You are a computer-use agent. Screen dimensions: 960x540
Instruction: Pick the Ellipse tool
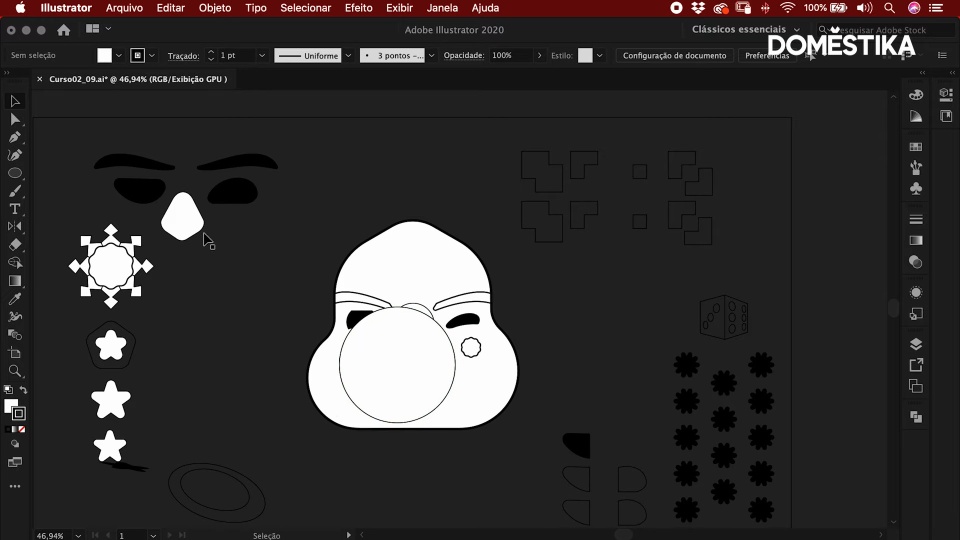coord(15,173)
